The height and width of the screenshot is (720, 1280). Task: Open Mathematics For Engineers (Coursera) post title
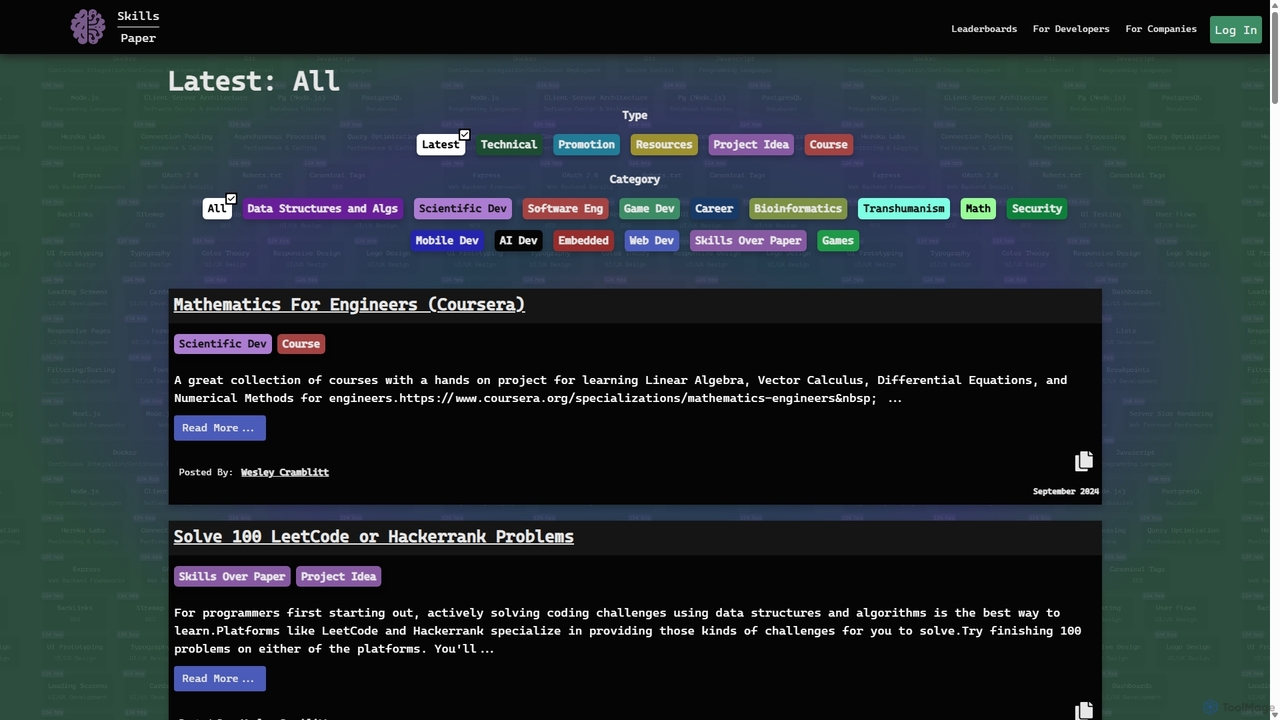click(349, 304)
